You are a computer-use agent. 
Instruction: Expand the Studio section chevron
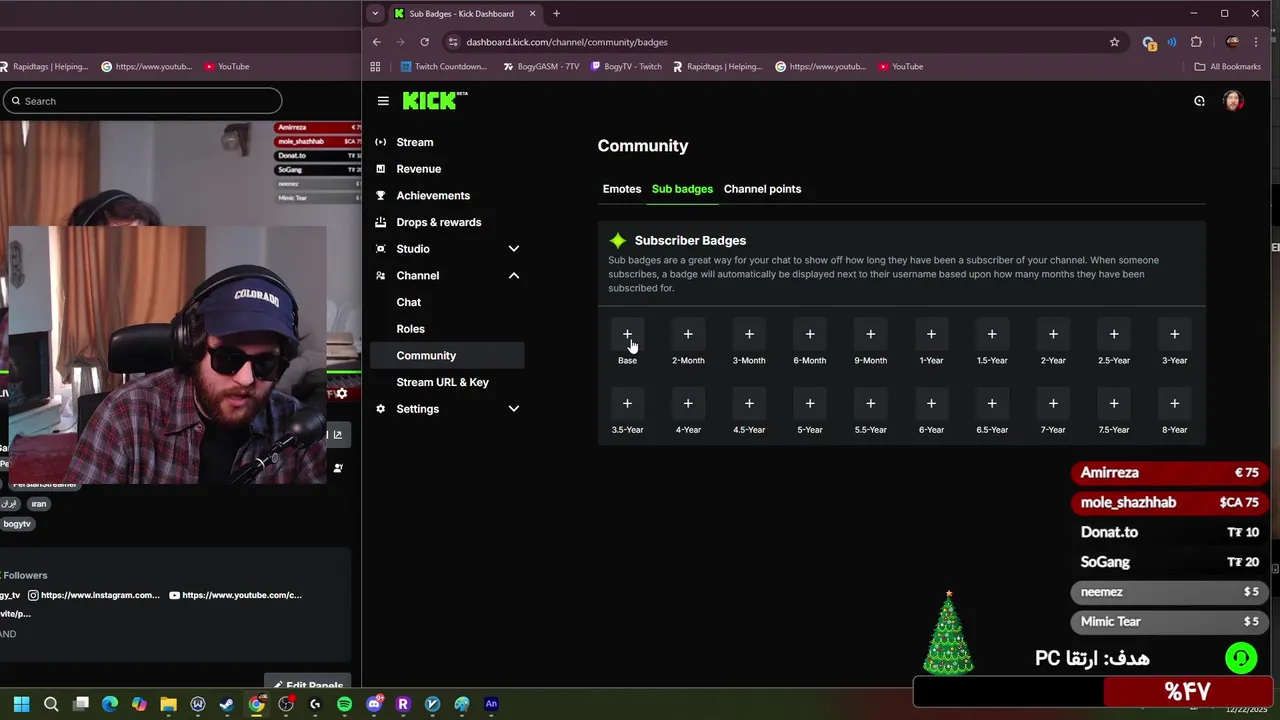point(514,249)
